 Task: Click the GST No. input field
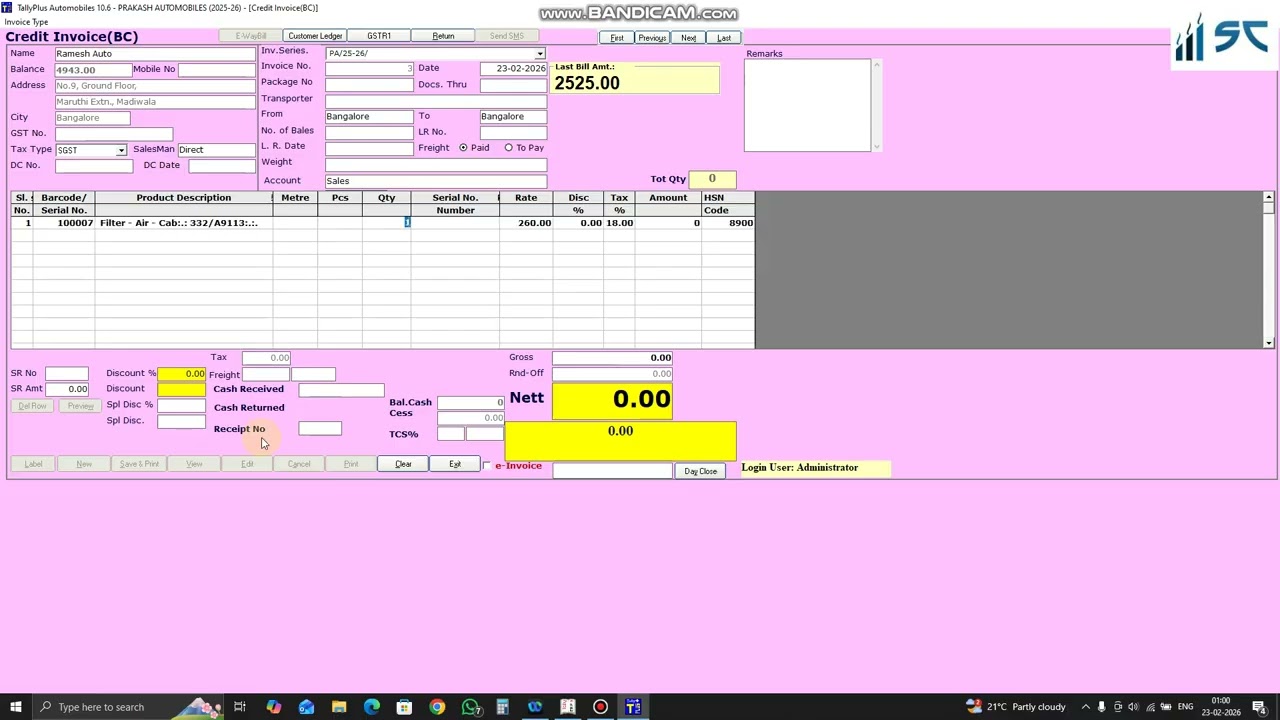[114, 134]
